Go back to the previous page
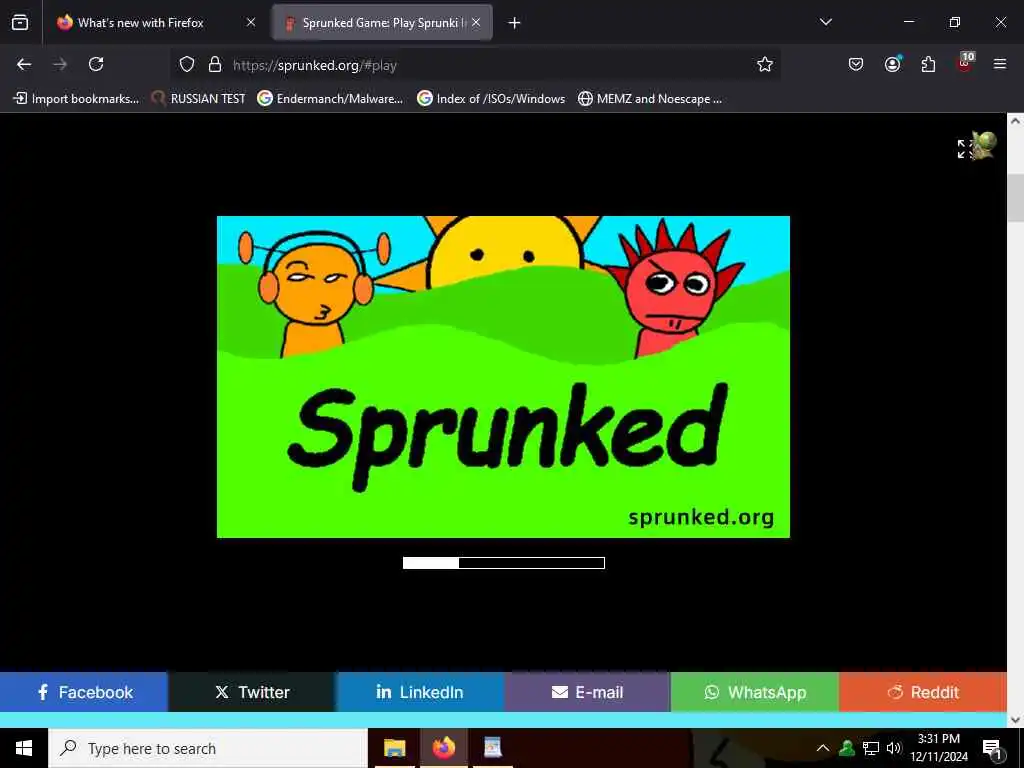 coord(24,64)
